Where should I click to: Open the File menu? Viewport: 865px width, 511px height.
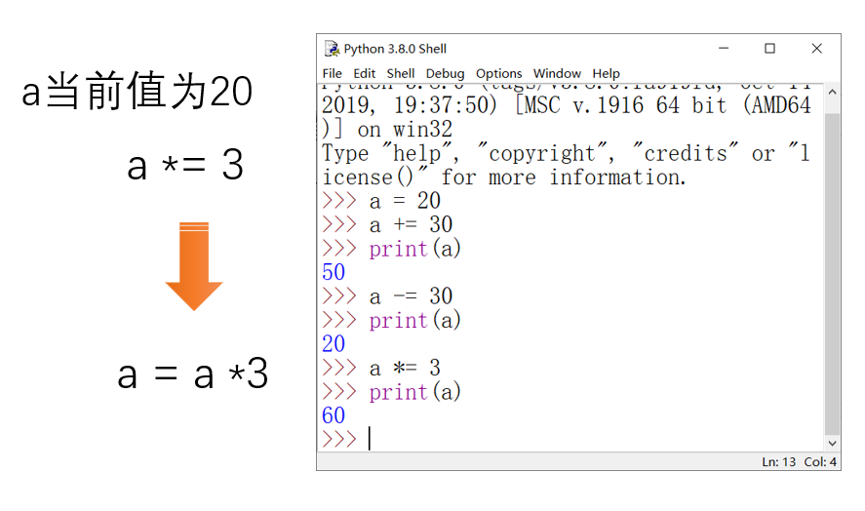[332, 73]
